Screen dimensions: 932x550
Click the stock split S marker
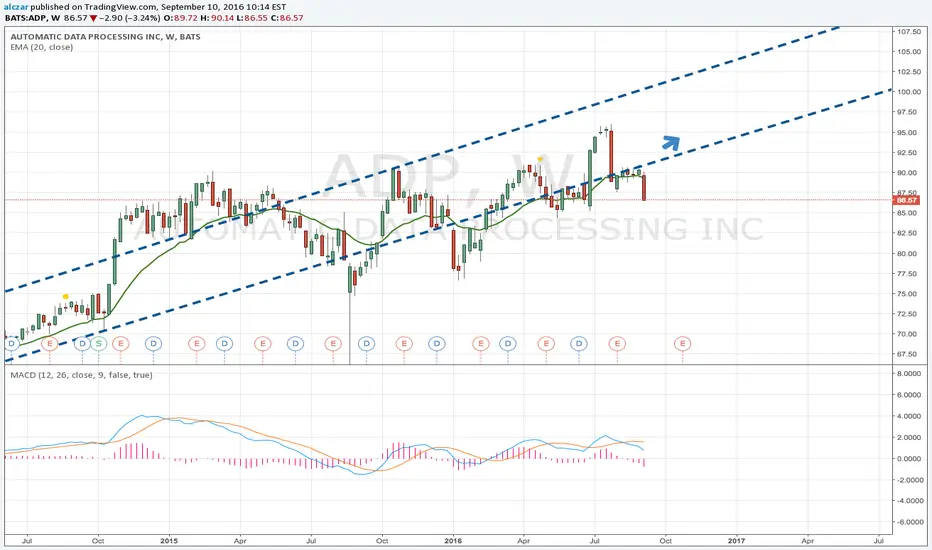tap(99, 343)
